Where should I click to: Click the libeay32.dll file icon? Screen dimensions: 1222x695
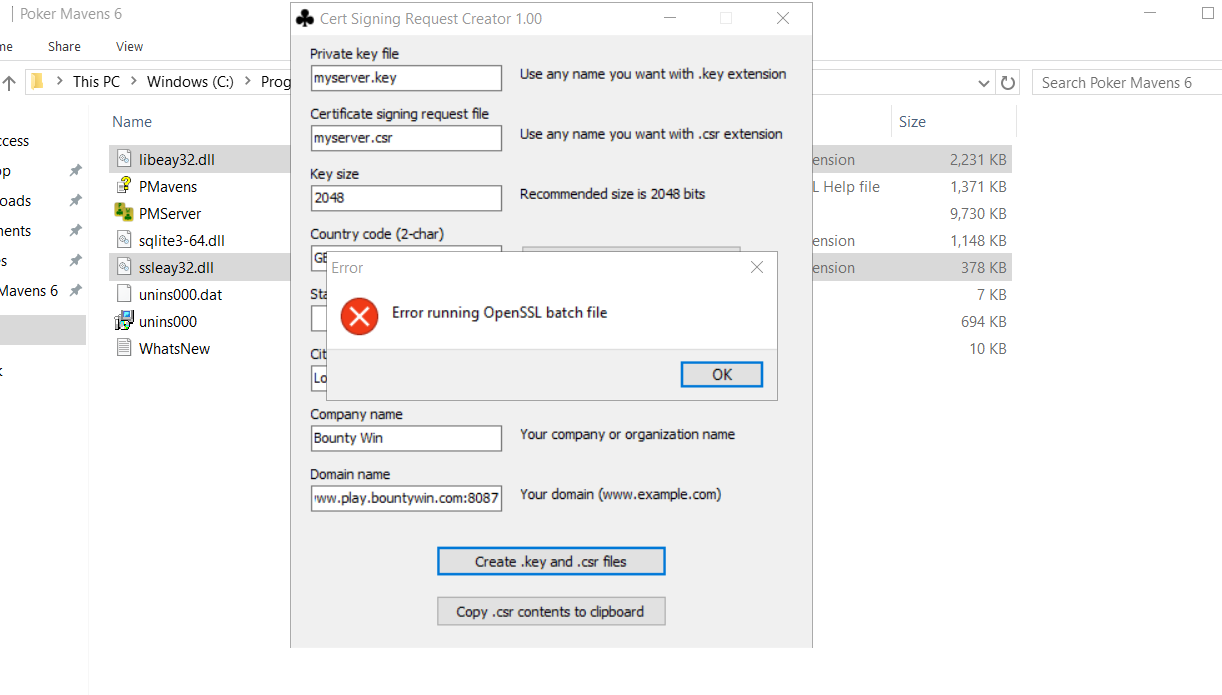click(x=124, y=159)
